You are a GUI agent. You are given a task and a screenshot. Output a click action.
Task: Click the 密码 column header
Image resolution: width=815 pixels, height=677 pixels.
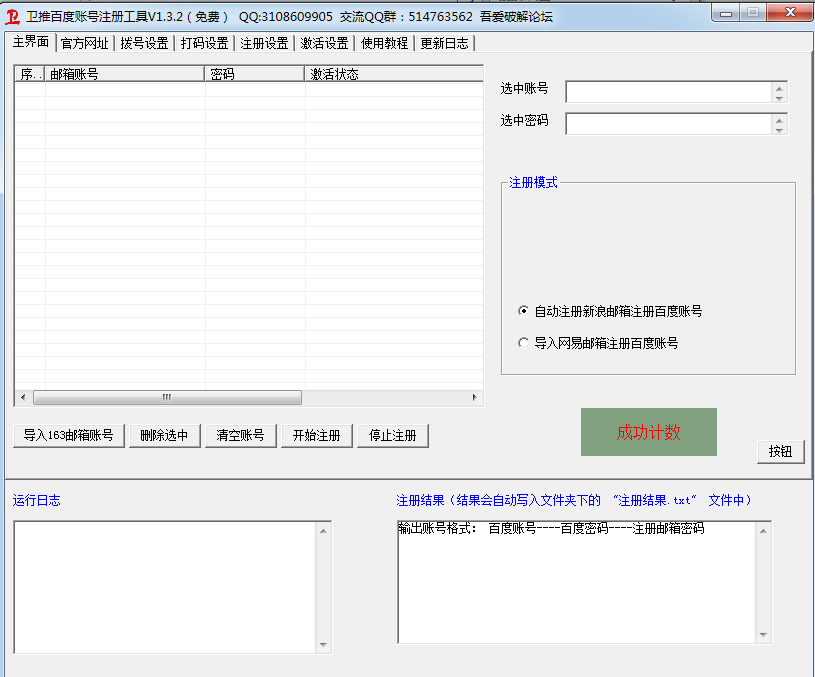point(255,74)
